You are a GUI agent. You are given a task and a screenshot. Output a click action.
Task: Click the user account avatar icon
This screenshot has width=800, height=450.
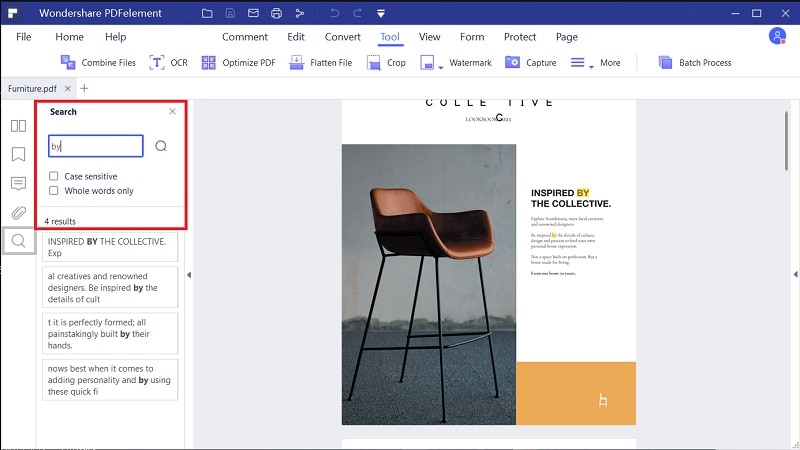777,36
